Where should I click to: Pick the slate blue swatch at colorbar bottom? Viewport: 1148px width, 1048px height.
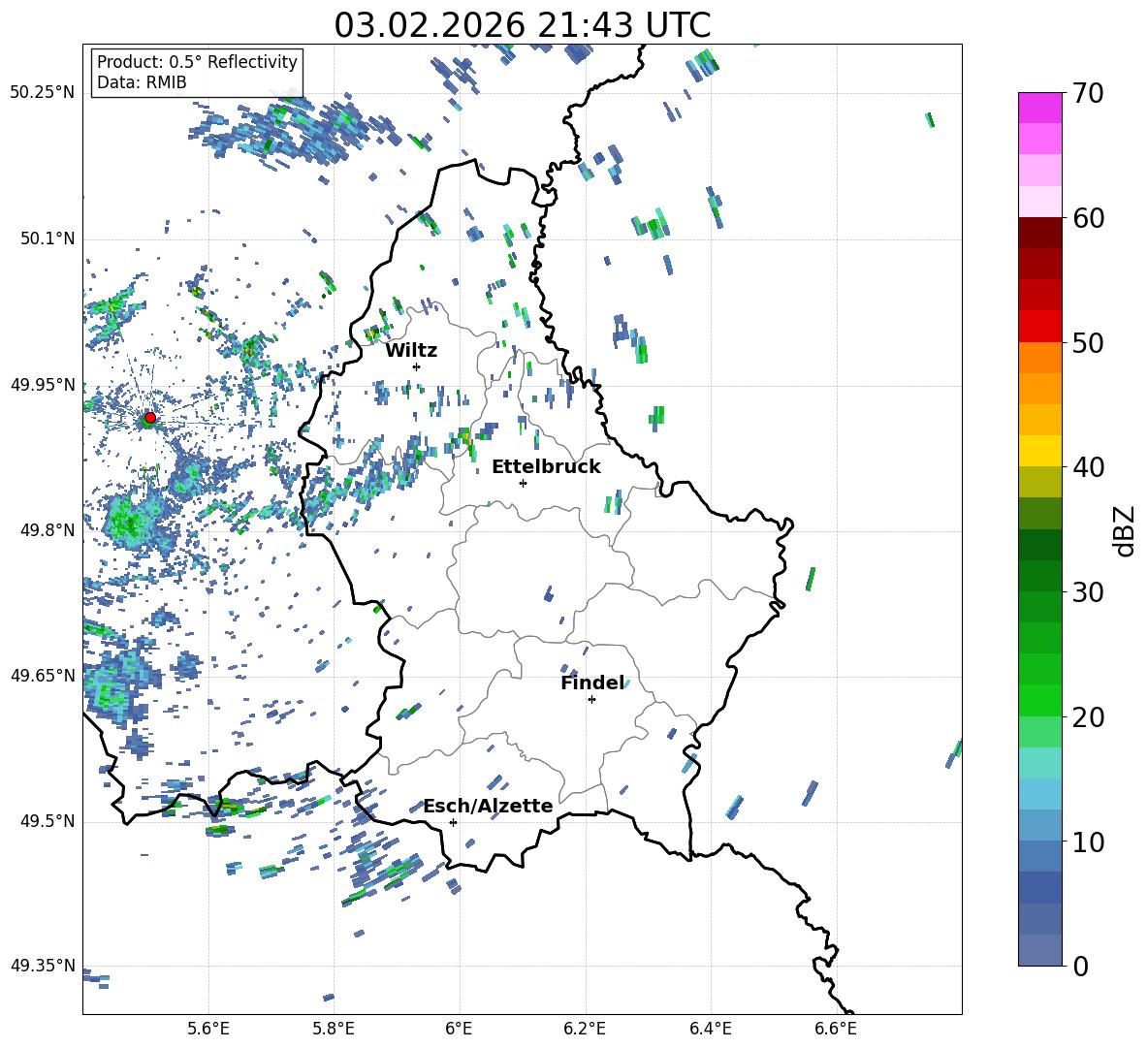pyautogui.click(x=1040, y=950)
